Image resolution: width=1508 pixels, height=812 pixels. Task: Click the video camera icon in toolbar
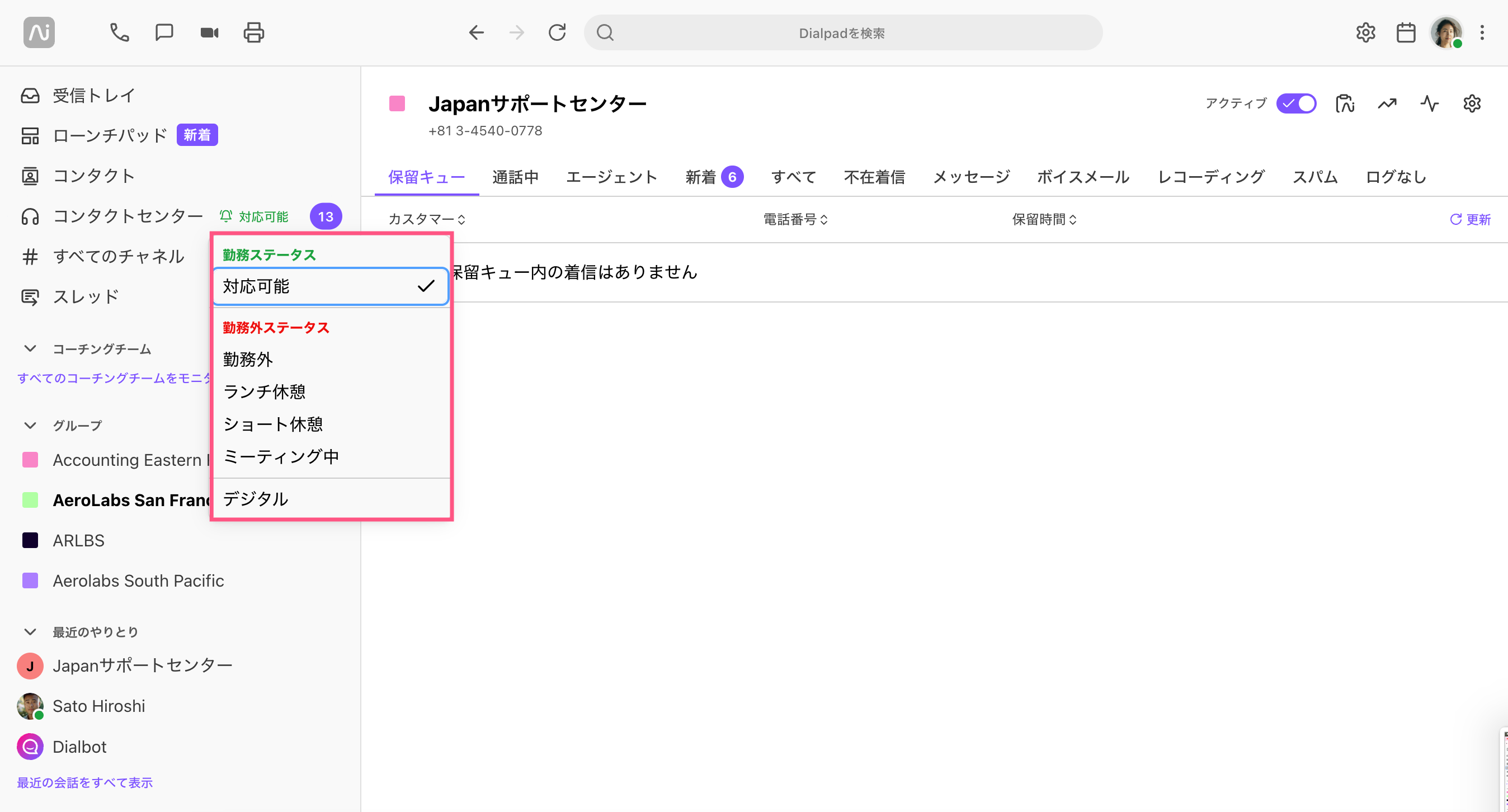coord(209,32)
